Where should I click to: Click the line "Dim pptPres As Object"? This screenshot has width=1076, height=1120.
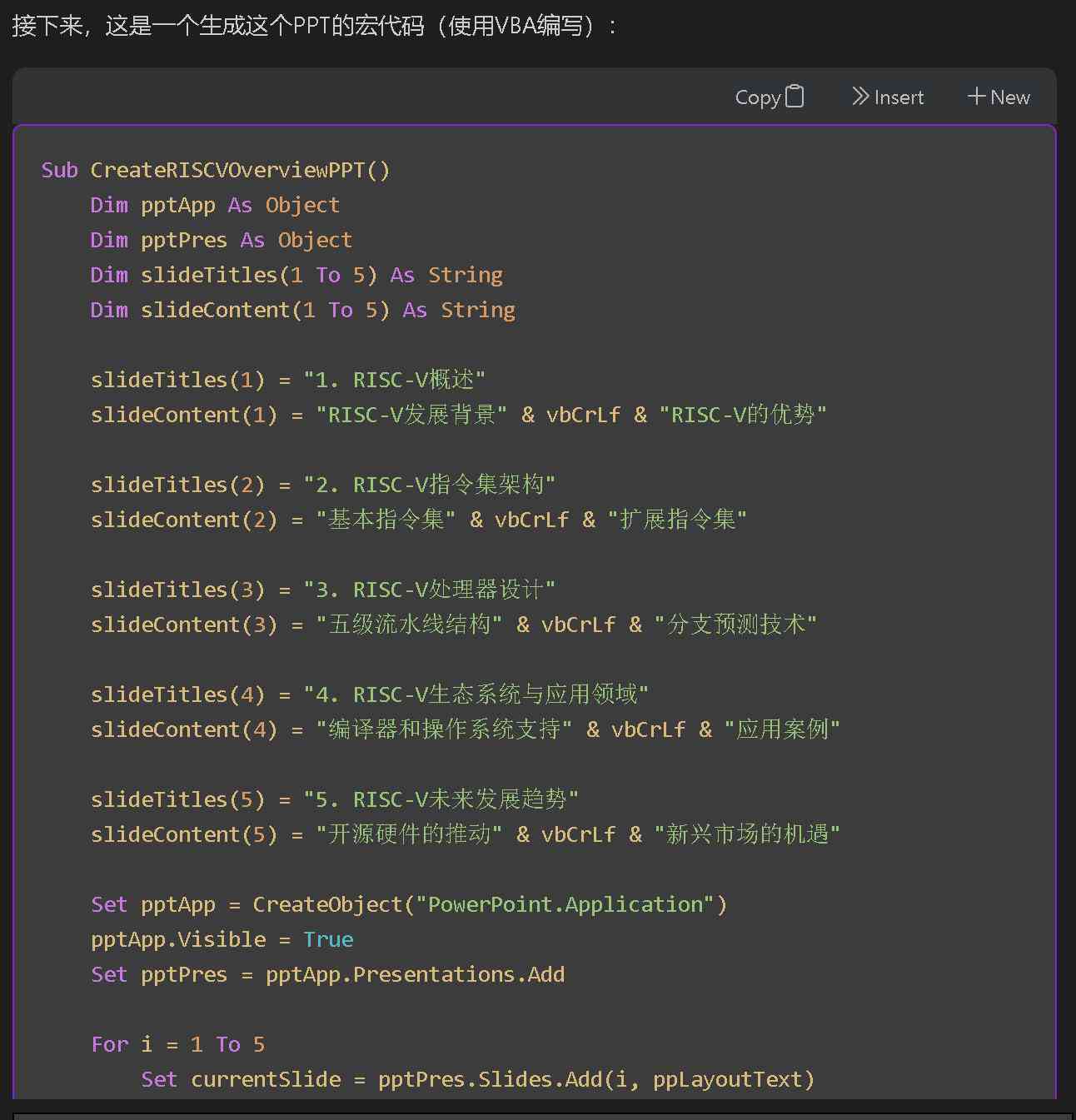(222, 240)
